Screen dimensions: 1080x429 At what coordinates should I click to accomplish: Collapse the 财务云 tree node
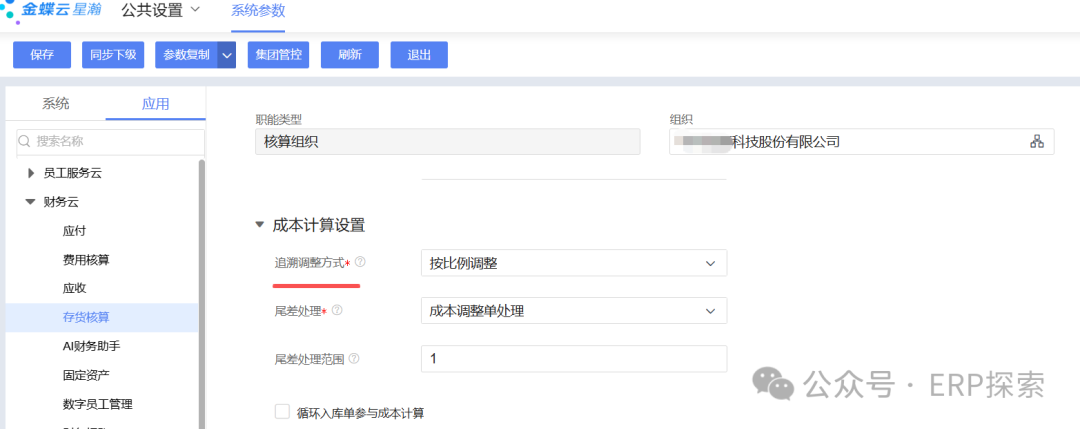tap(31, 202)
